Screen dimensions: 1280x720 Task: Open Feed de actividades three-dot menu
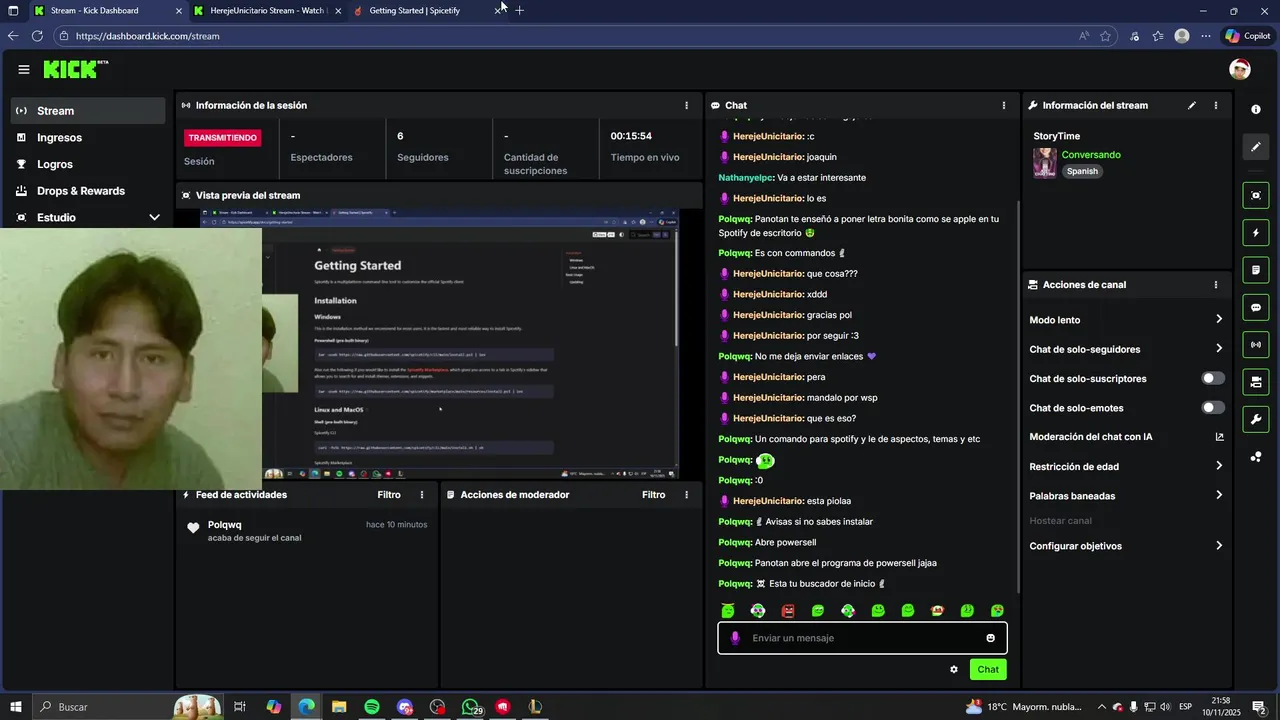422,495
